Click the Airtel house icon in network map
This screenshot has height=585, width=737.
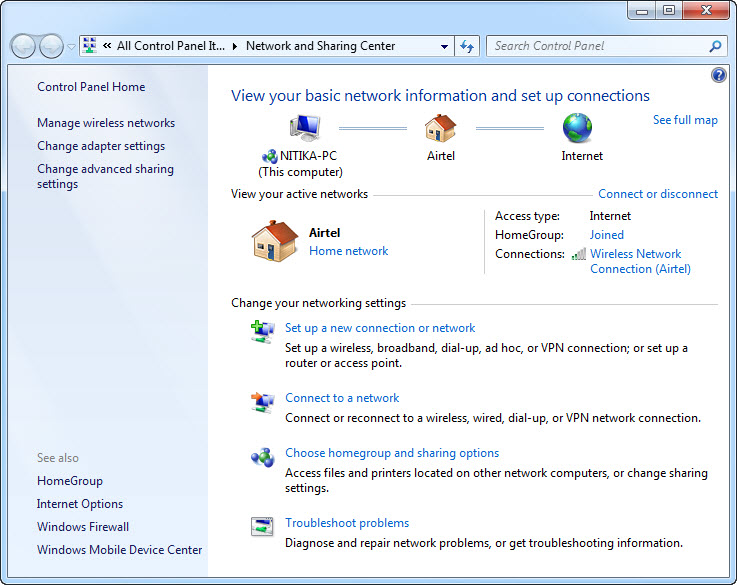pyautogui.click(x=440, y=128)
